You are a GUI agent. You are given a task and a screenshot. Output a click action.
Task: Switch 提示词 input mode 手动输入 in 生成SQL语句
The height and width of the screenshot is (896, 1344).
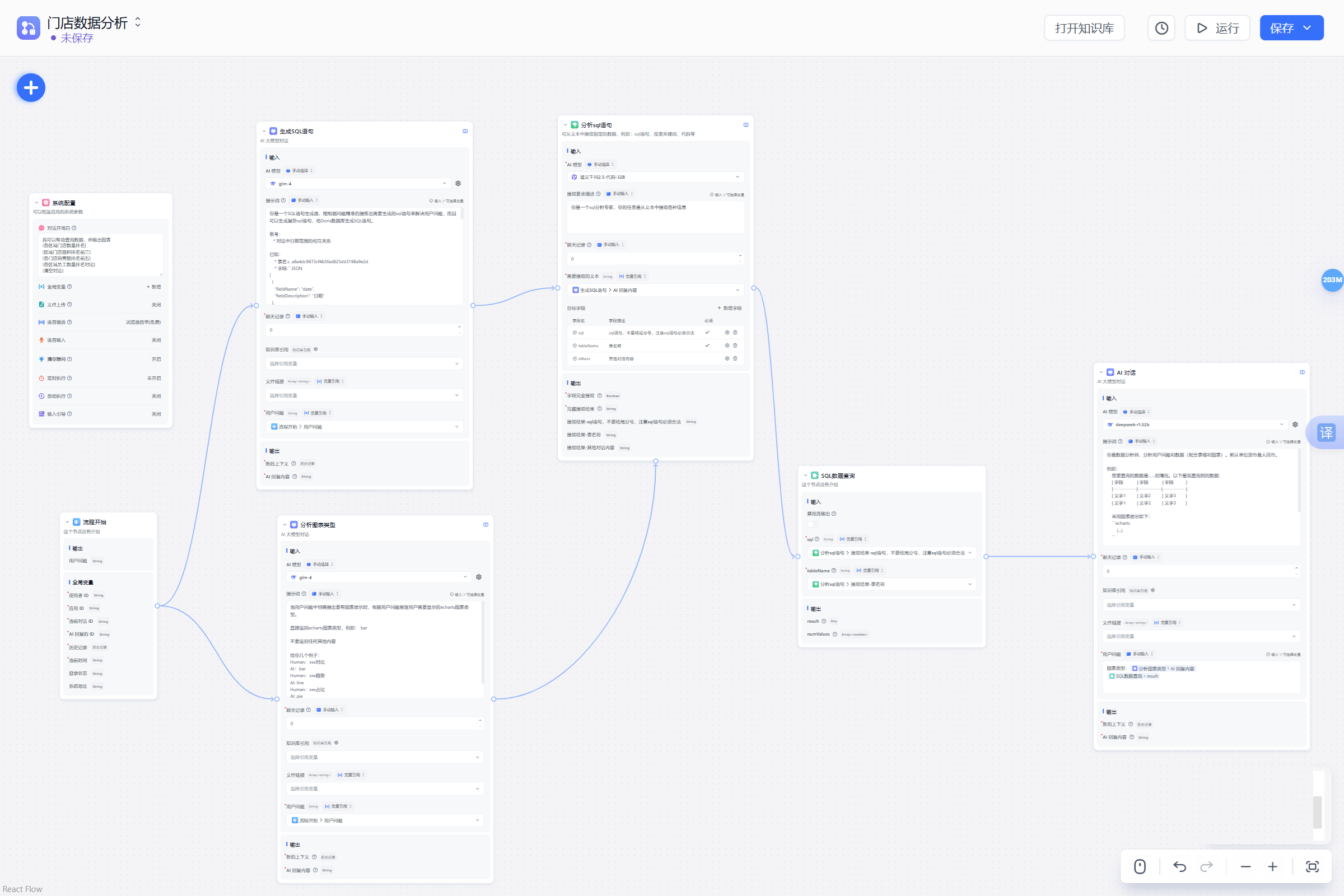[305, 200]
